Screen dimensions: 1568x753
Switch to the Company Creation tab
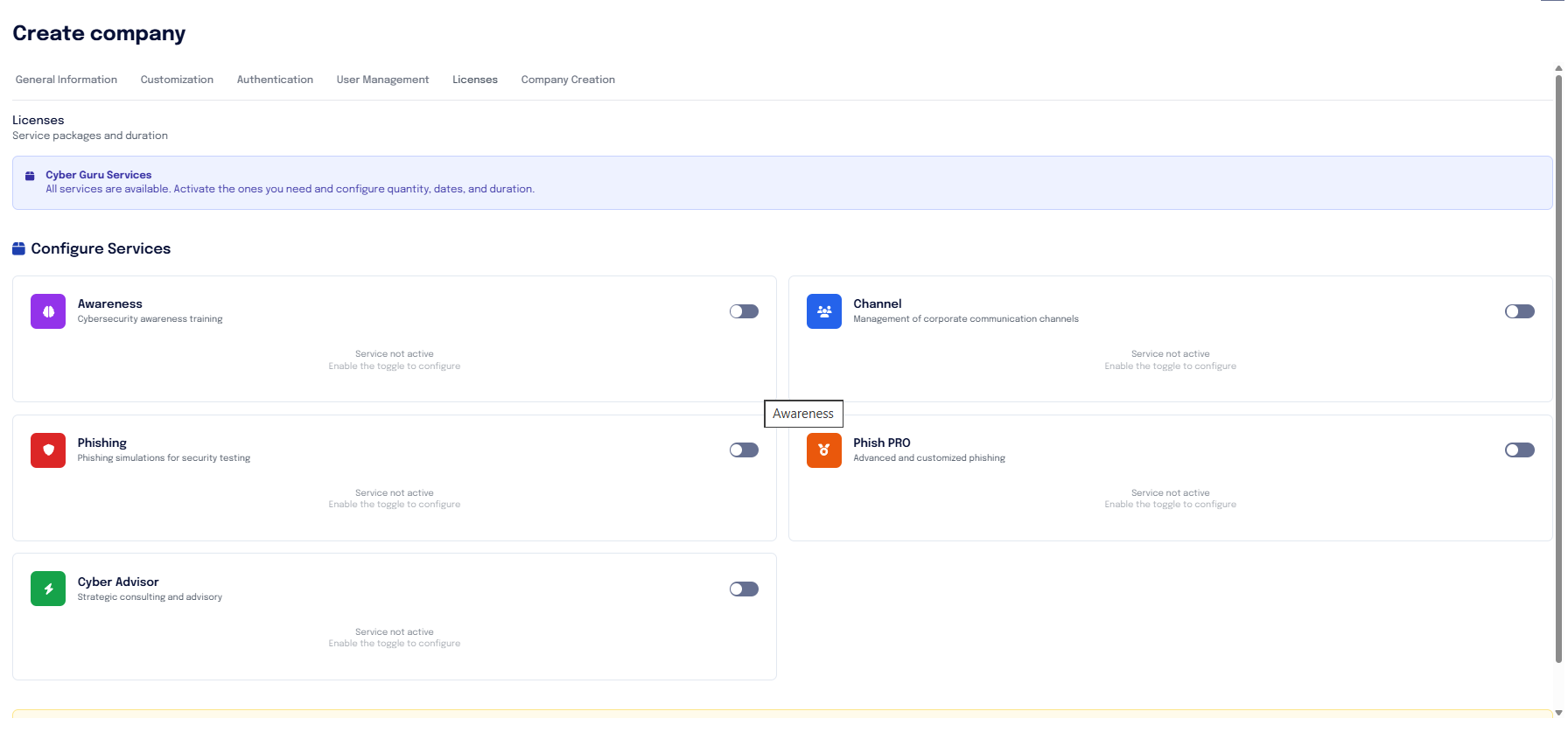click(568, 80)
